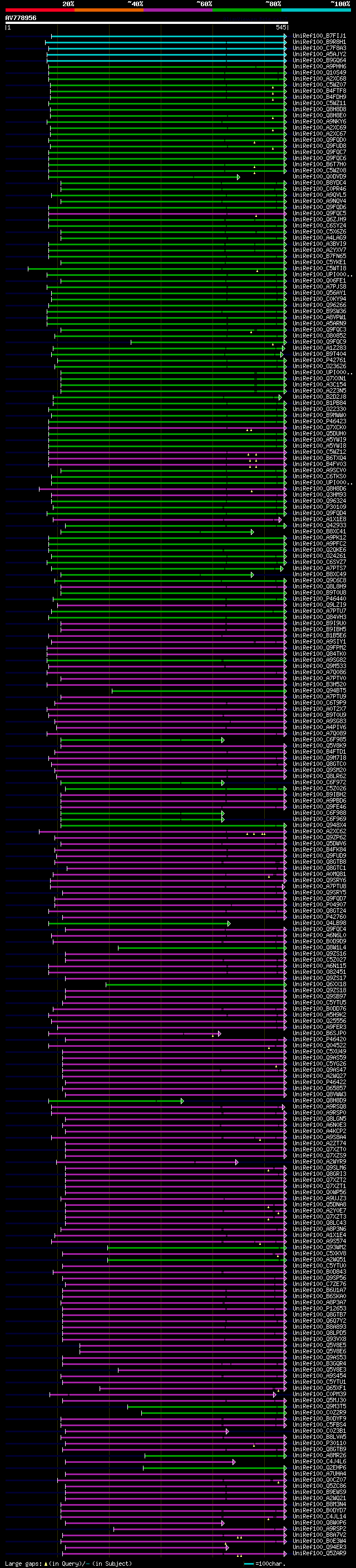
Task: Select the UniRef100_P04907 label
Action: [319, 904]
